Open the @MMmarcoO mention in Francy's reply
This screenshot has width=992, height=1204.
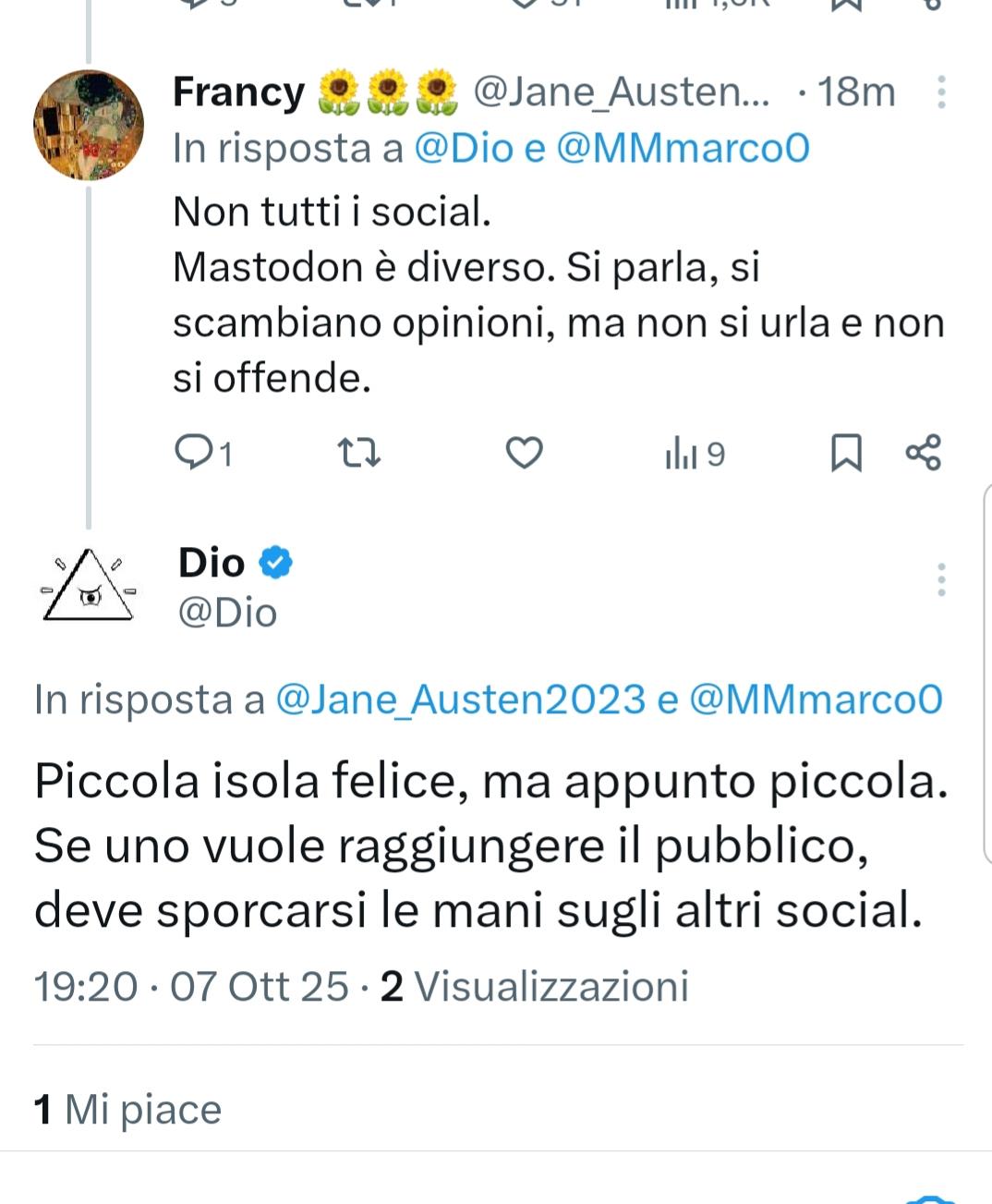click(683, 148)
